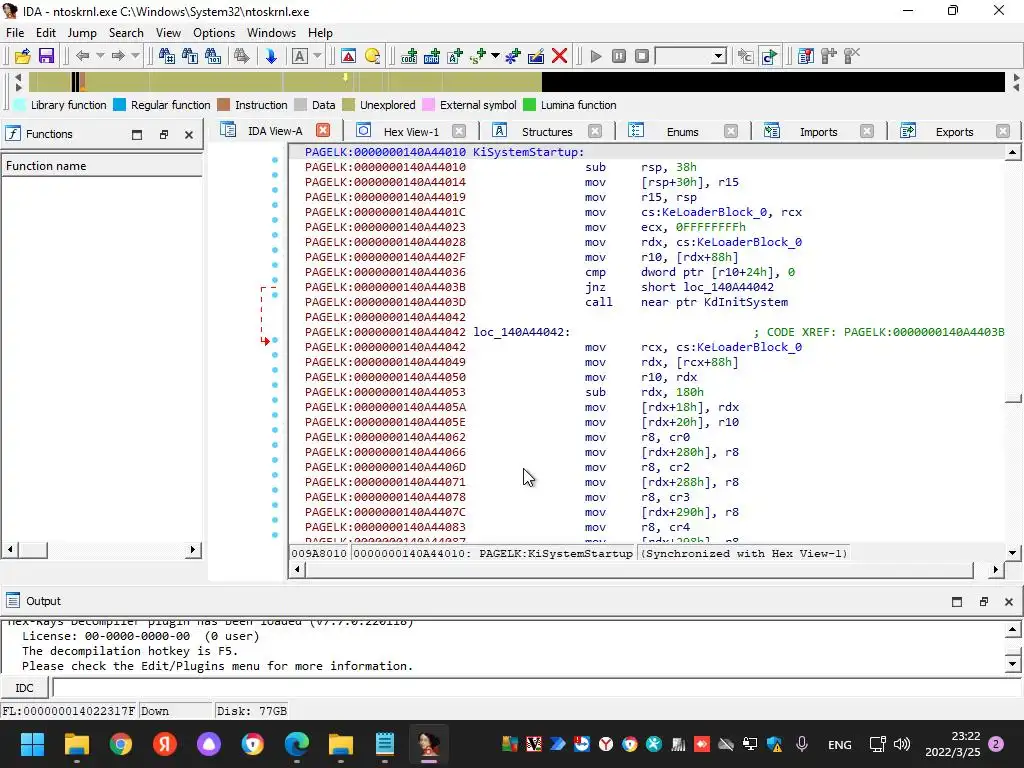Click the blue star-with-plus icon
Screen dimensions: 1024x768
(x=513, y=56)
